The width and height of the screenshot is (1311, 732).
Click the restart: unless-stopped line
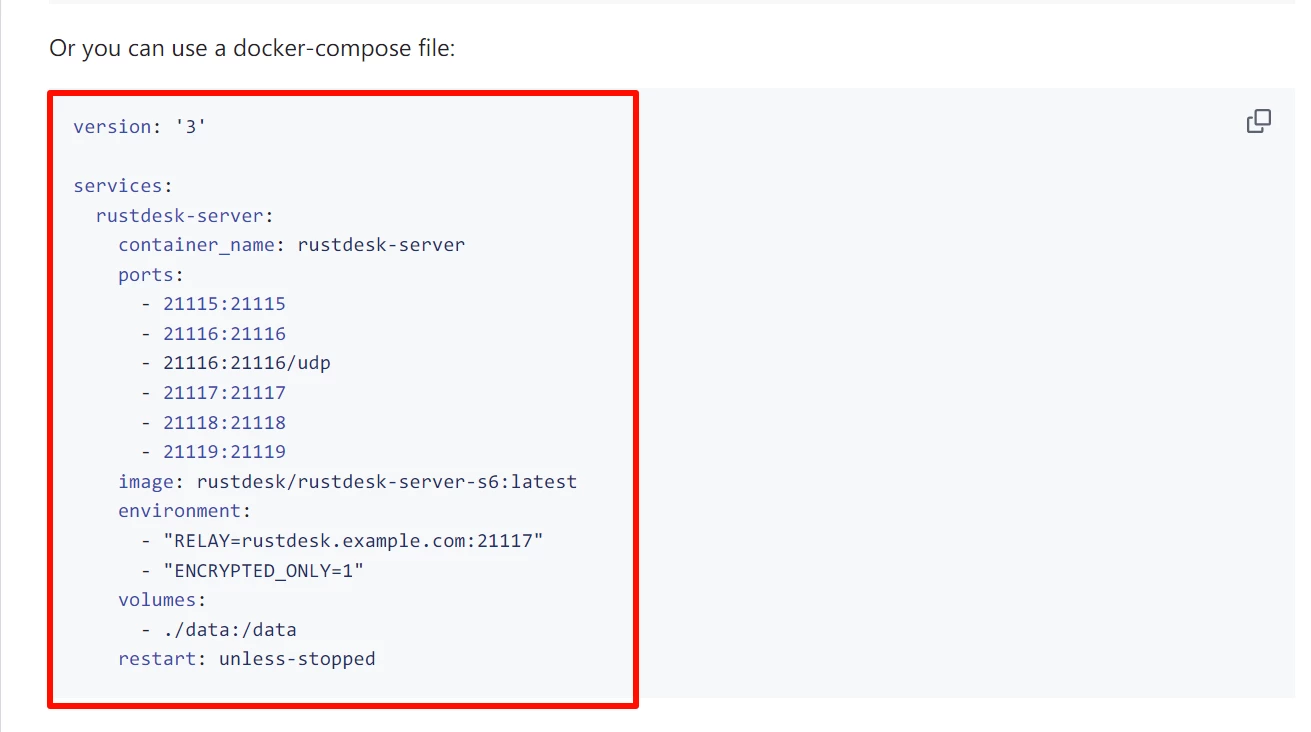point(246,659)
